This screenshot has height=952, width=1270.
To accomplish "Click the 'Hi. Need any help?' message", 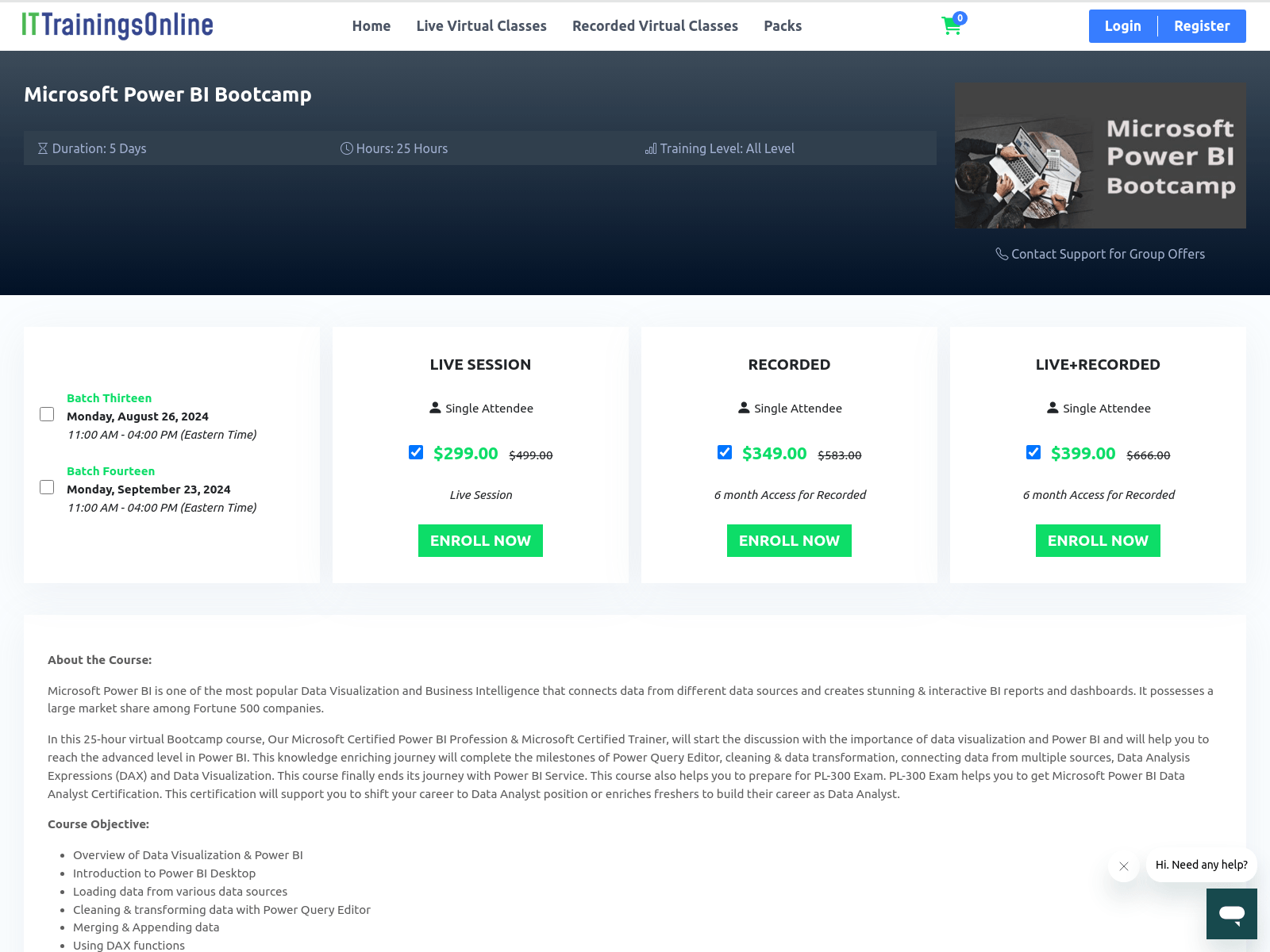I will click(1202, 865).
